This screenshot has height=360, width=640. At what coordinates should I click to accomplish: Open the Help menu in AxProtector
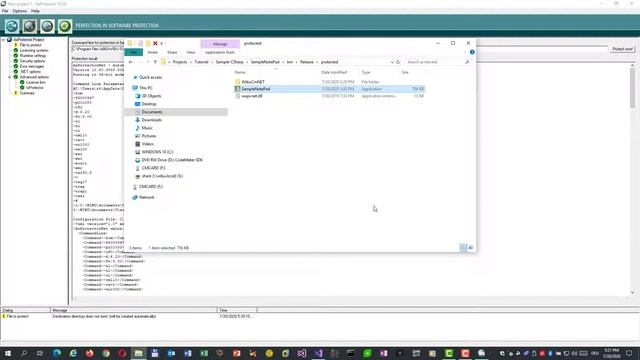point(36,11)
